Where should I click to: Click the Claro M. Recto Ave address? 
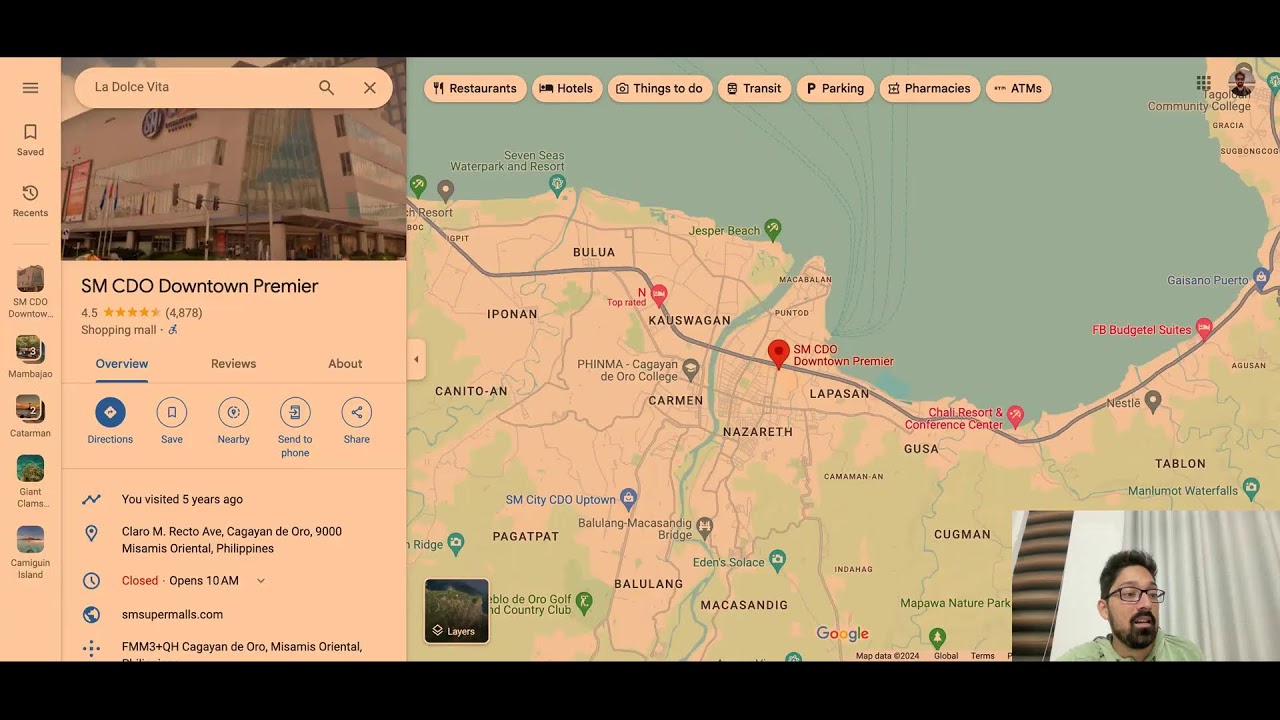[x=232, y=540]
